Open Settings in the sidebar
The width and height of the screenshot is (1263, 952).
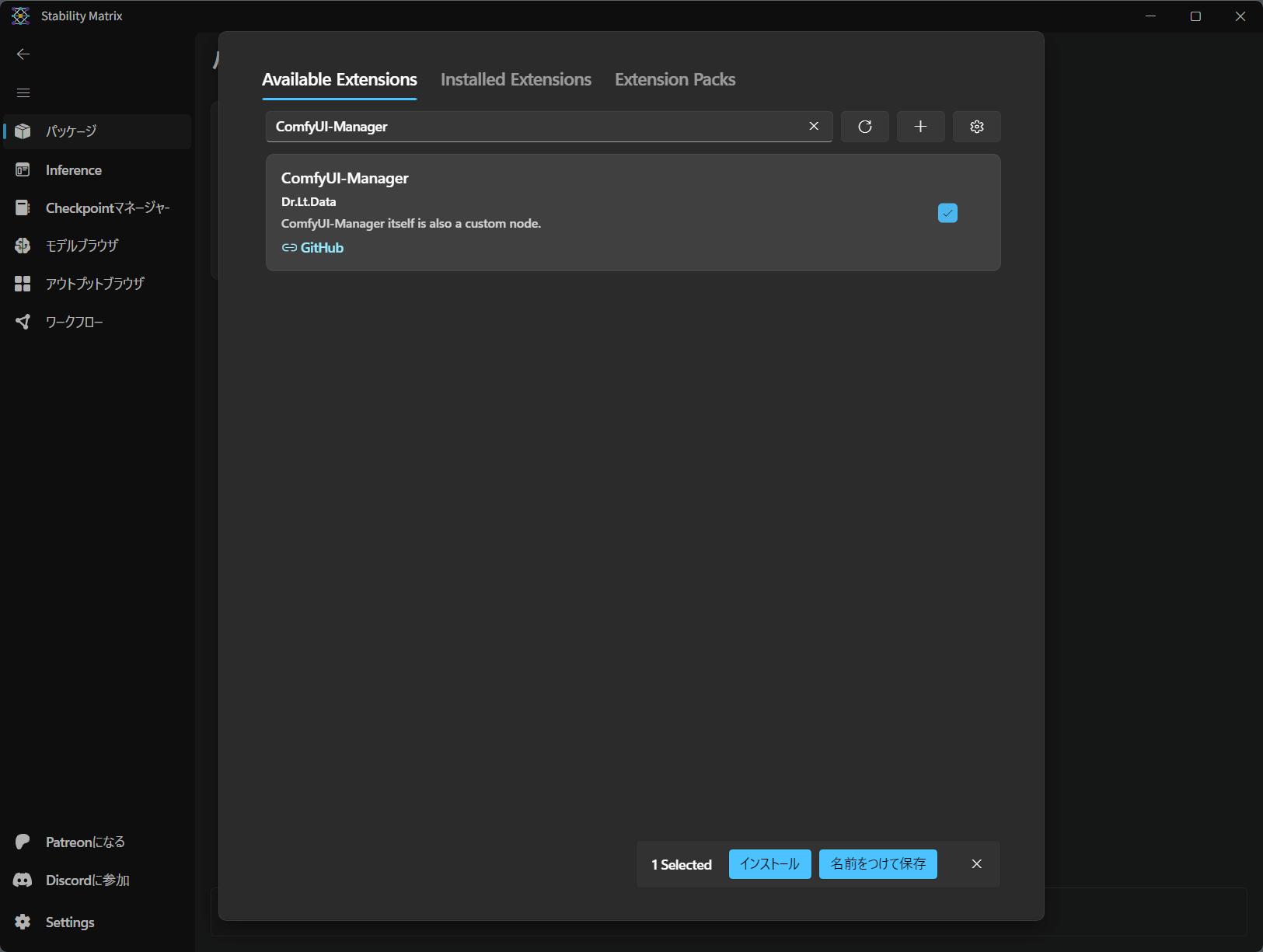coord(69,922)
